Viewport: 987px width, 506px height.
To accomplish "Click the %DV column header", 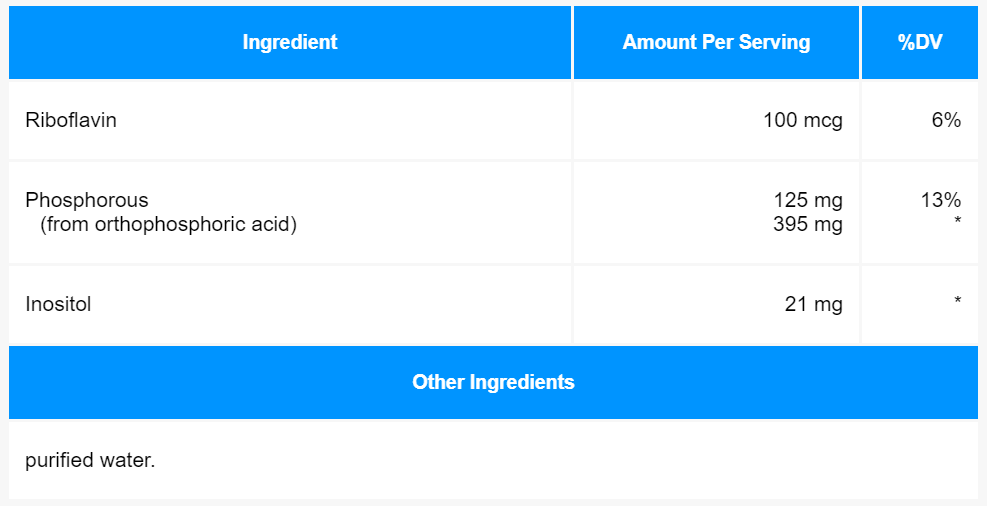I will pos(920,42).
